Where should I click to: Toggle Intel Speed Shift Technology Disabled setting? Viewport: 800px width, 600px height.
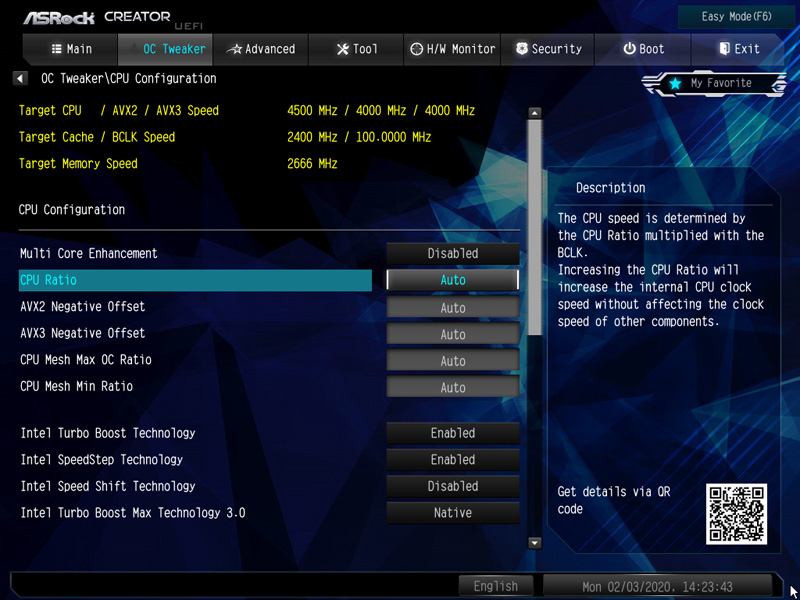[453, 486]
